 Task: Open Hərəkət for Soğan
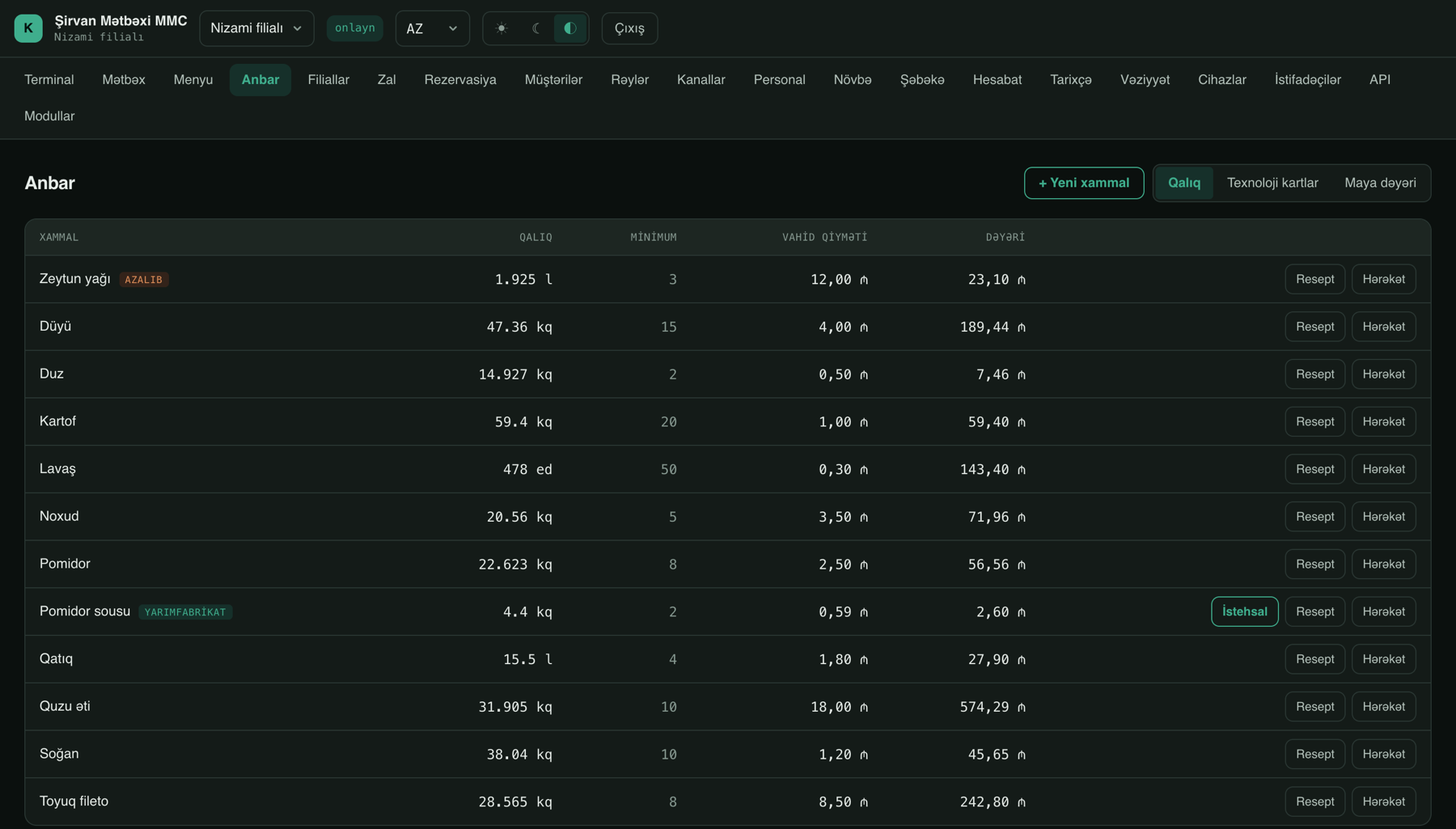(1384, 754)
